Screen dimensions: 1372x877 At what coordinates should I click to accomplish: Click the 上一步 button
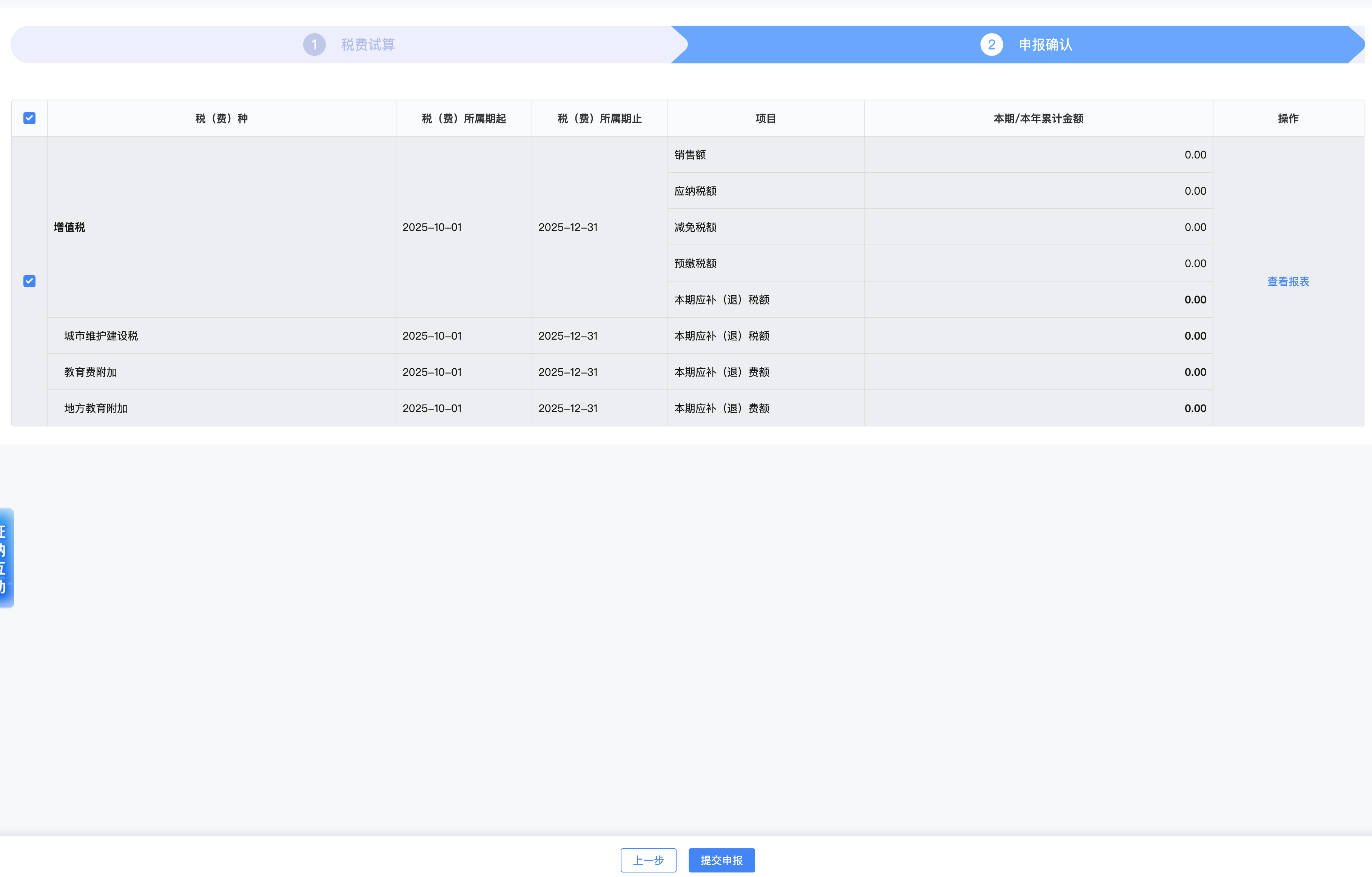648,860
